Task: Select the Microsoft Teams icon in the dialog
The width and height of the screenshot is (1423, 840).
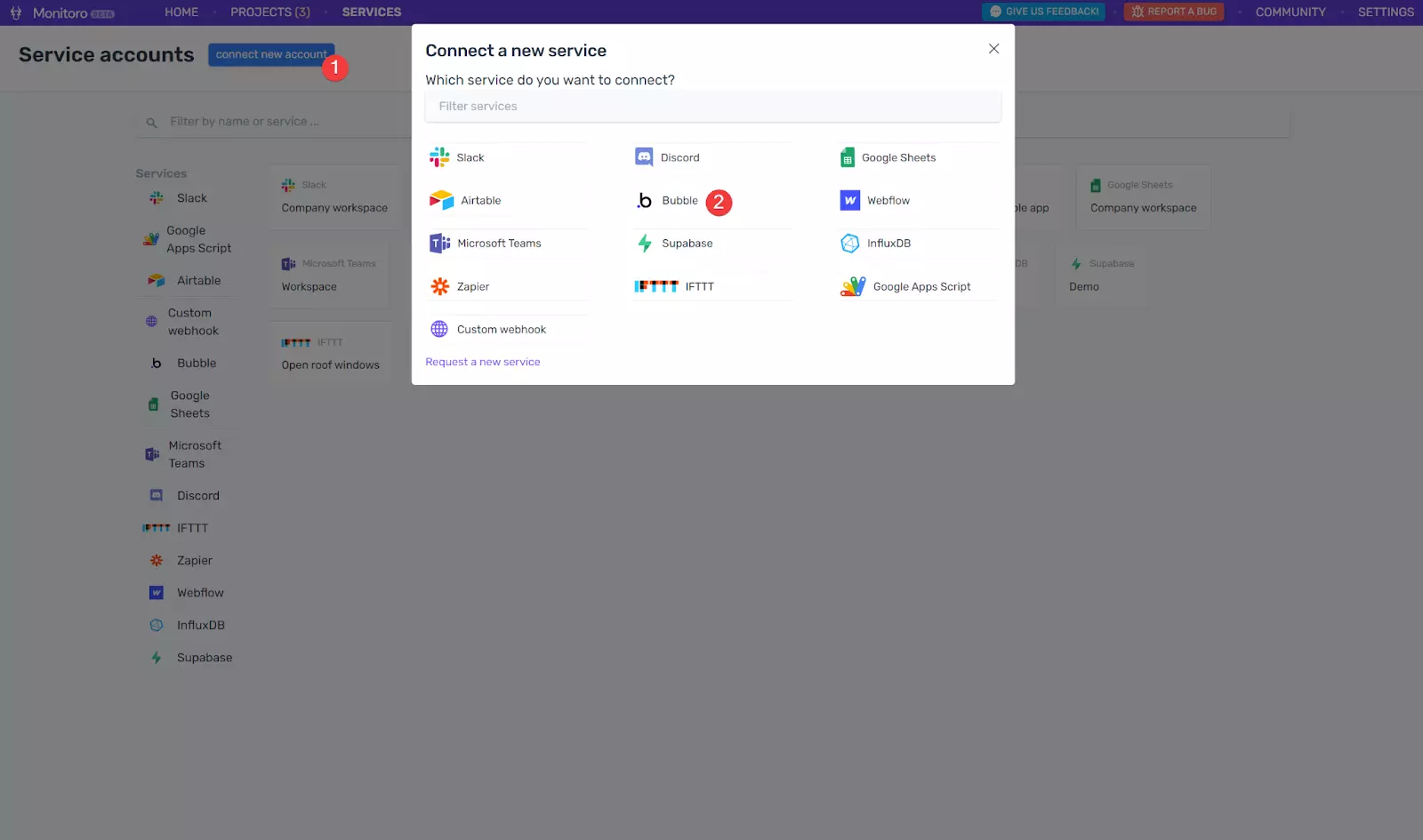Action: pyautogui.click(x=440, y=243)
